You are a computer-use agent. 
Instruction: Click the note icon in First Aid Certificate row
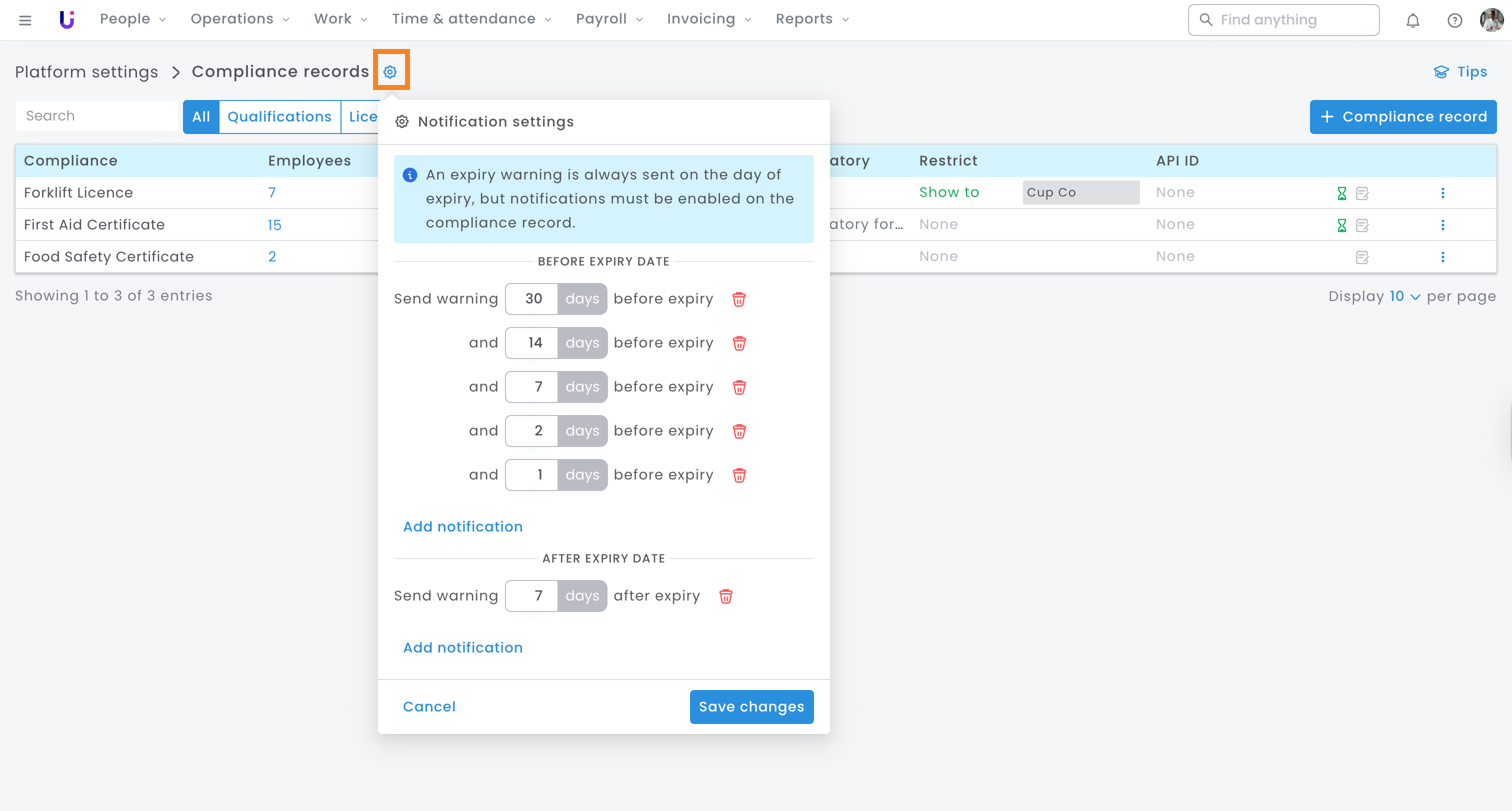[x=1361, y=225]
